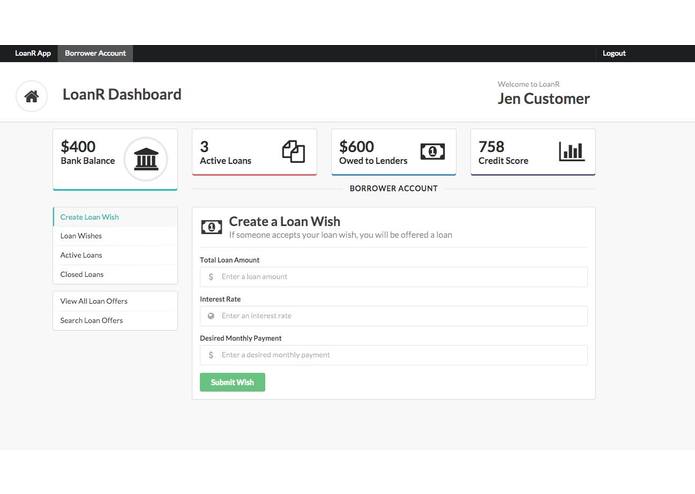Open the LoanR App nav item
This screenshot has height=494, width=695.
[x=33, y=53]
